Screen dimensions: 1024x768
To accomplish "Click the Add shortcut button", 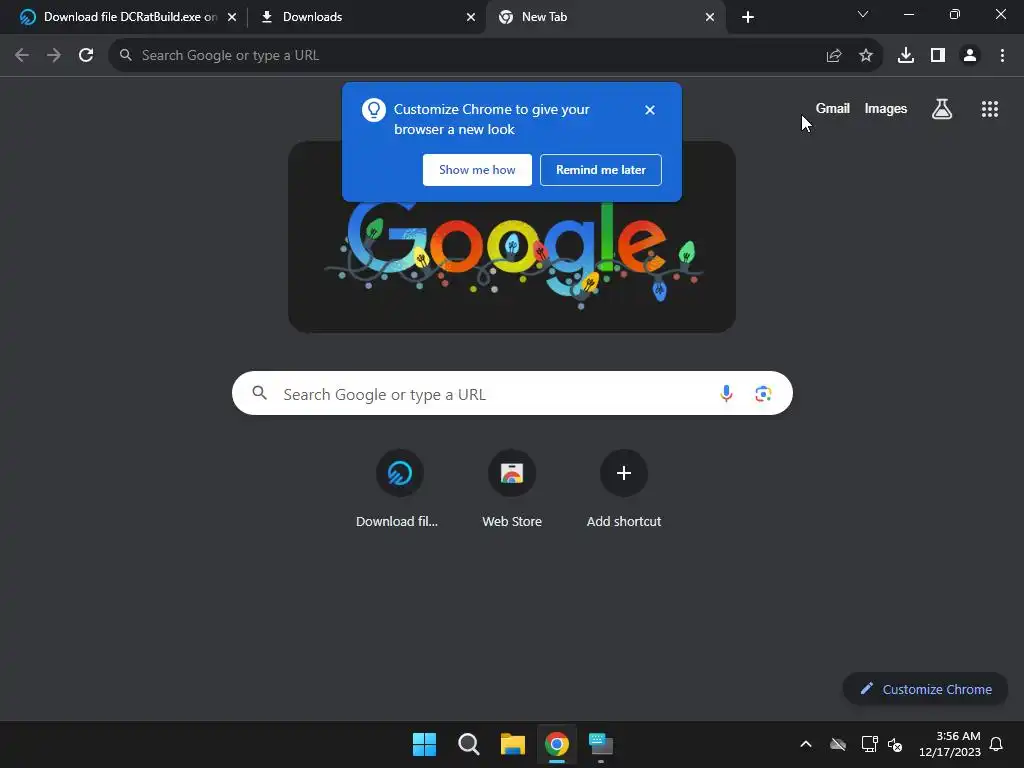I will coord(624,488).
